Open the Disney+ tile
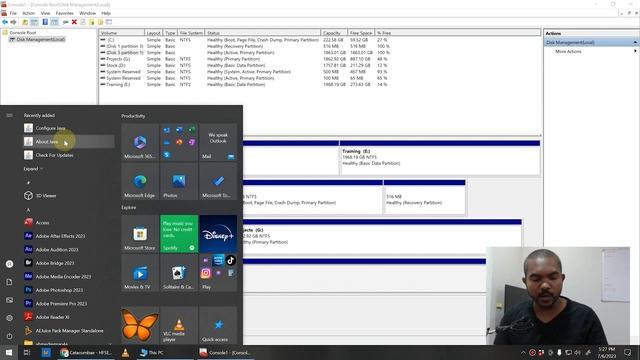This screenshot has width=640, height=360. tap(218, 234)
